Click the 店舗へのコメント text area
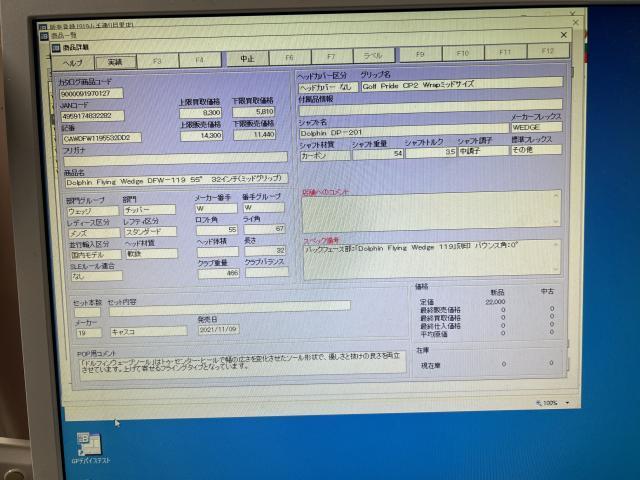Image resolution: width=640 pixels, height=480 pixels. tap(431, 210)
